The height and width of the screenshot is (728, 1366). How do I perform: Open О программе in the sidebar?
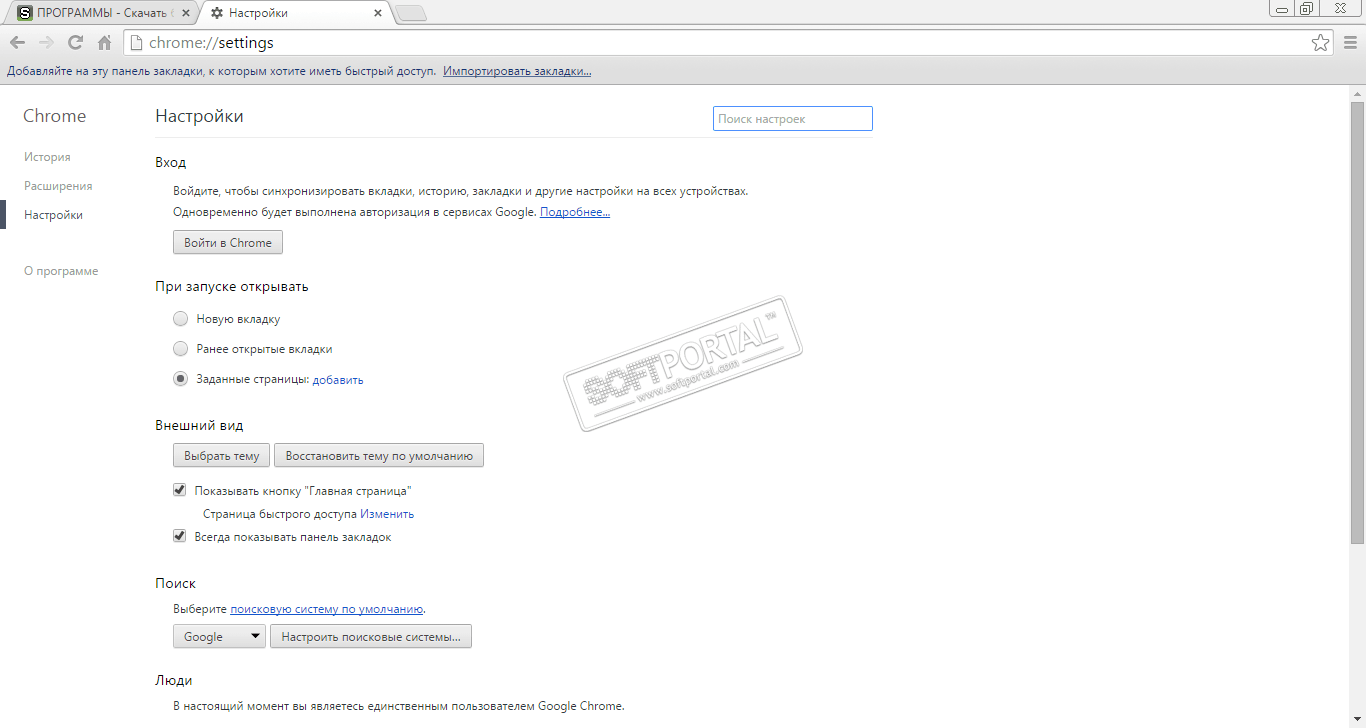[x=61, y=271]
